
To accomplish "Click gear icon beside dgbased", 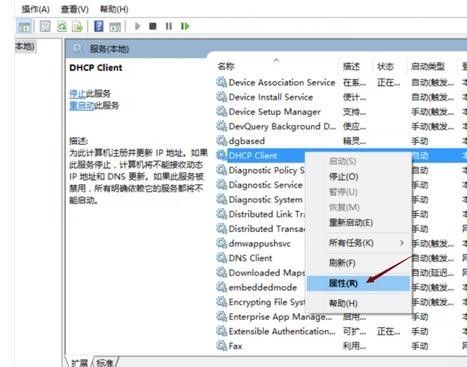I will click(221, 141).
